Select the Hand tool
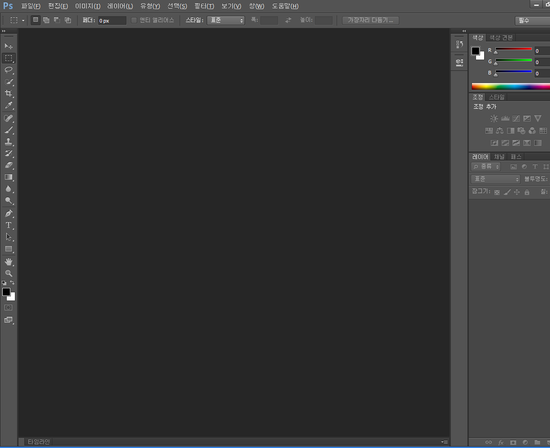 (x=8, y=262)
